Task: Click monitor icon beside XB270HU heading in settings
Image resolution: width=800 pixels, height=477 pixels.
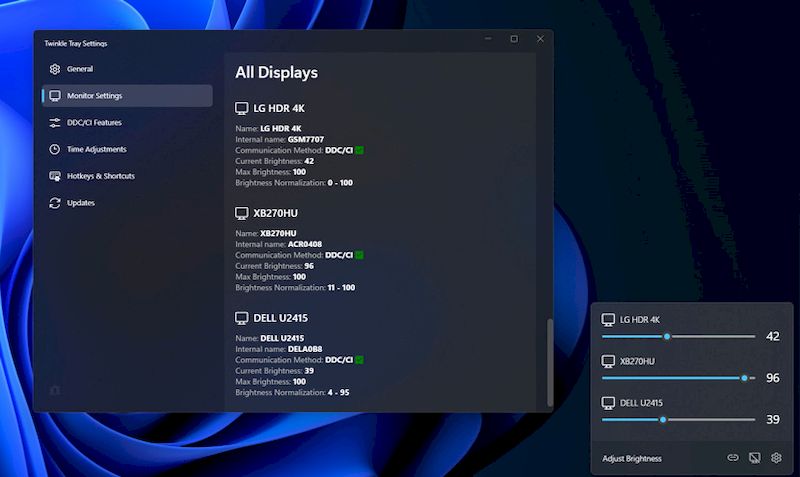Action: (x=241, y=213)
